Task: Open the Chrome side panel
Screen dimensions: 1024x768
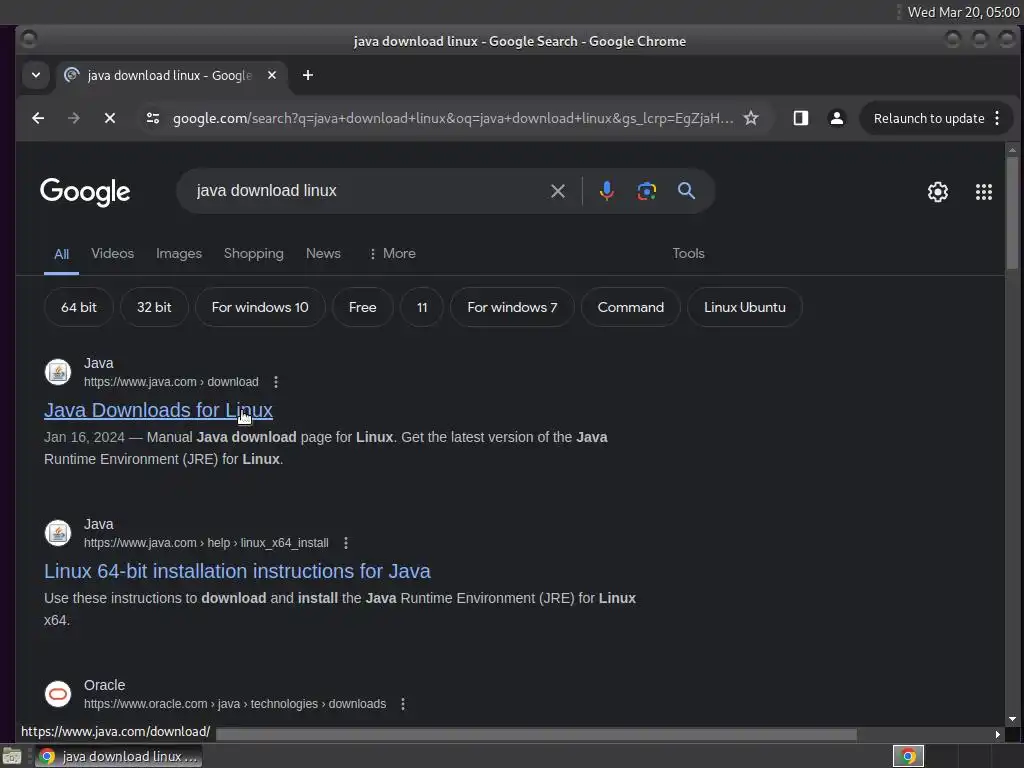Action: tap(801, 118)
